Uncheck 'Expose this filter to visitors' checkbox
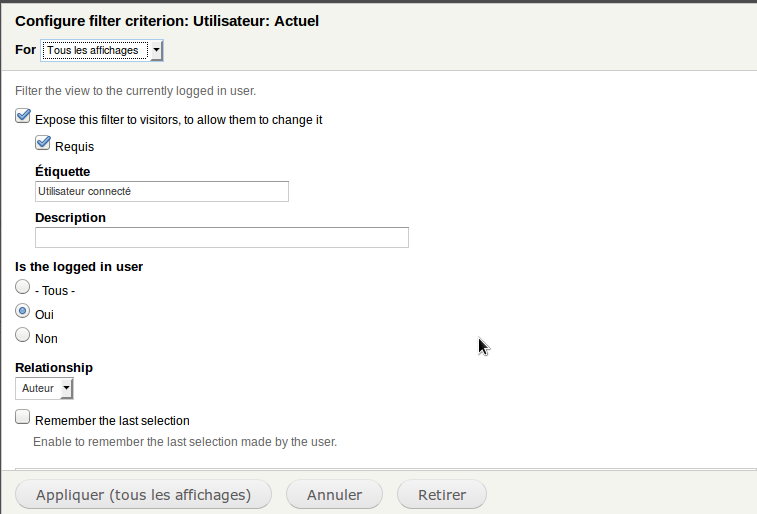The height and width of the screenshot is (514, 757). pos(23,116)
